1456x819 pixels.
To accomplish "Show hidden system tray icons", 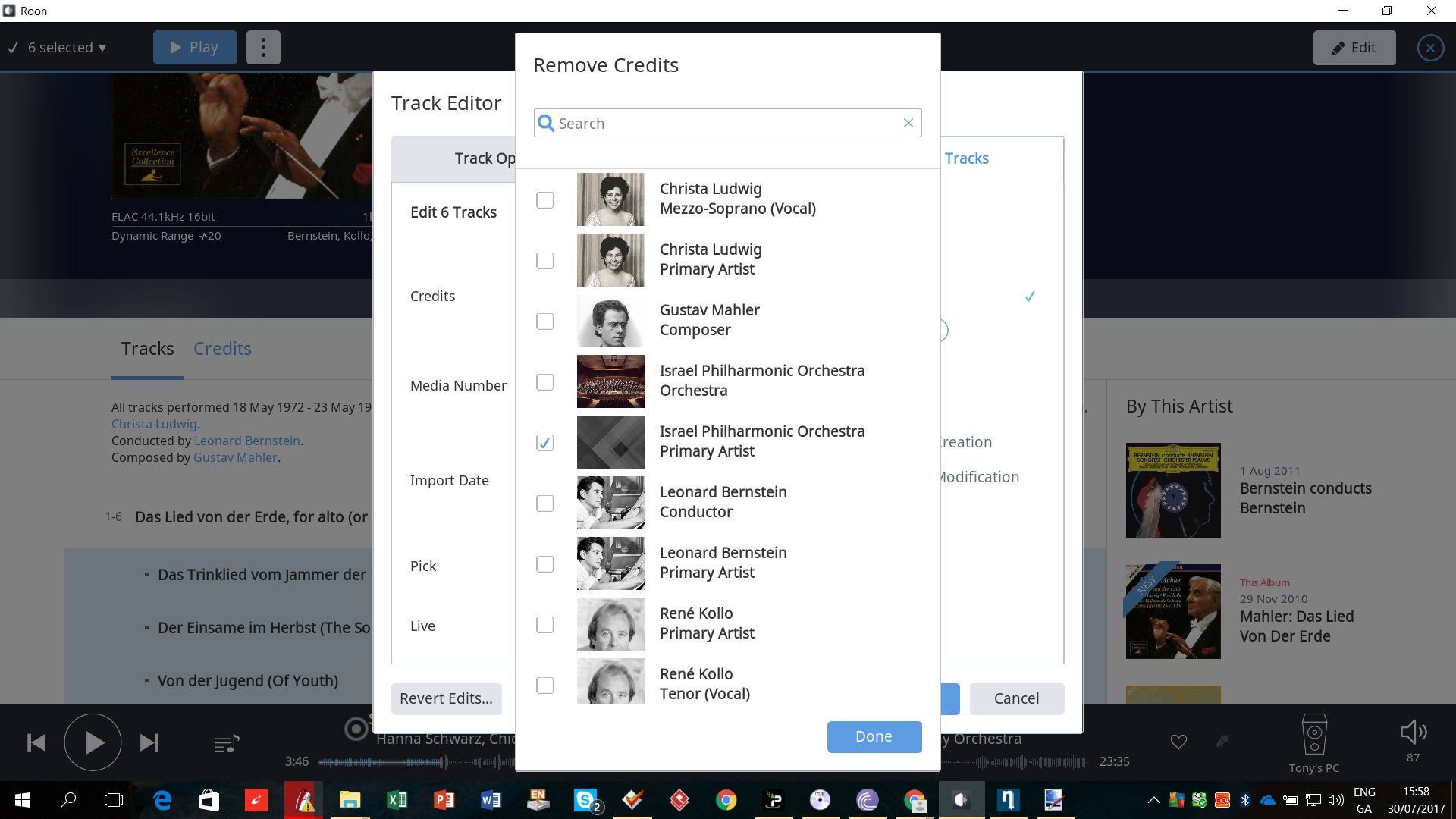I will click(x=1153, y=800).
